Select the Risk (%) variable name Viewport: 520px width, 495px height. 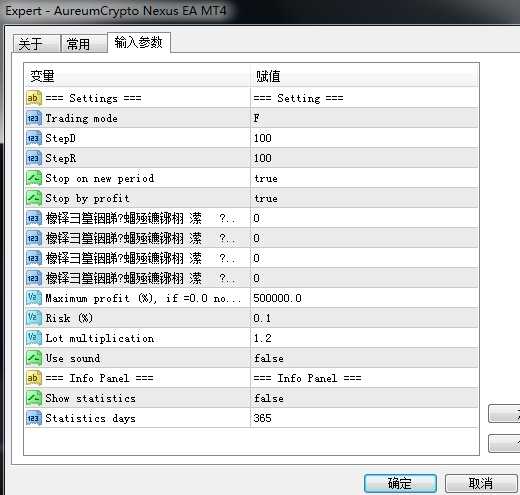pos(69,318)
